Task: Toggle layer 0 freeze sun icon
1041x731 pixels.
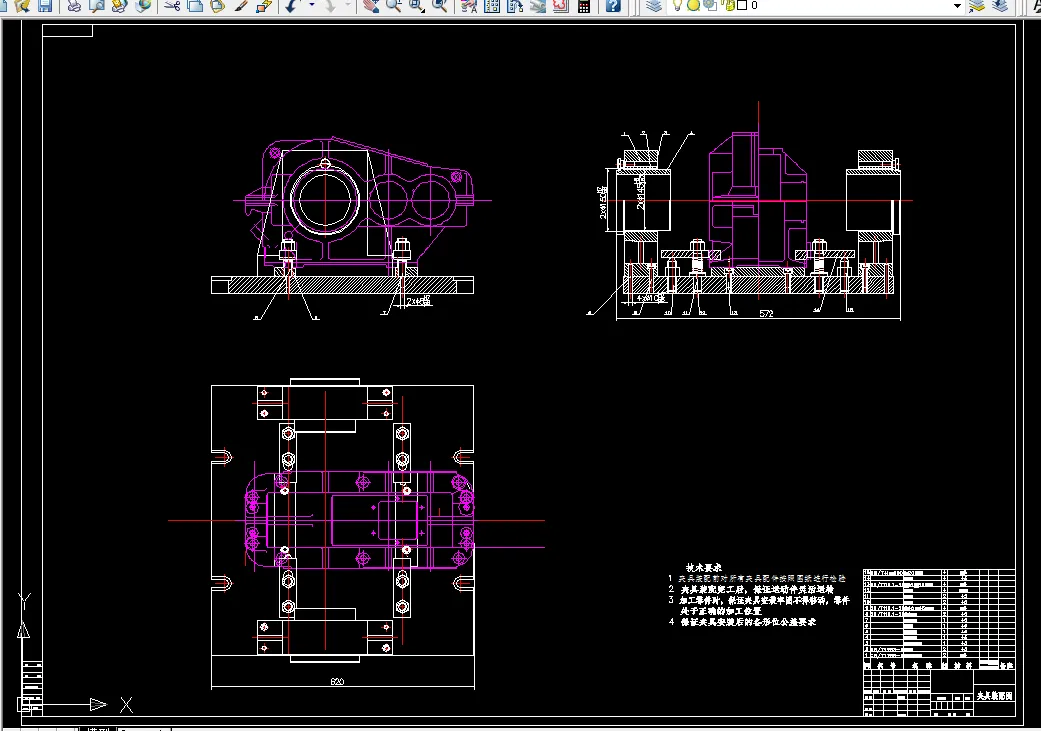Action: (693, 5)
